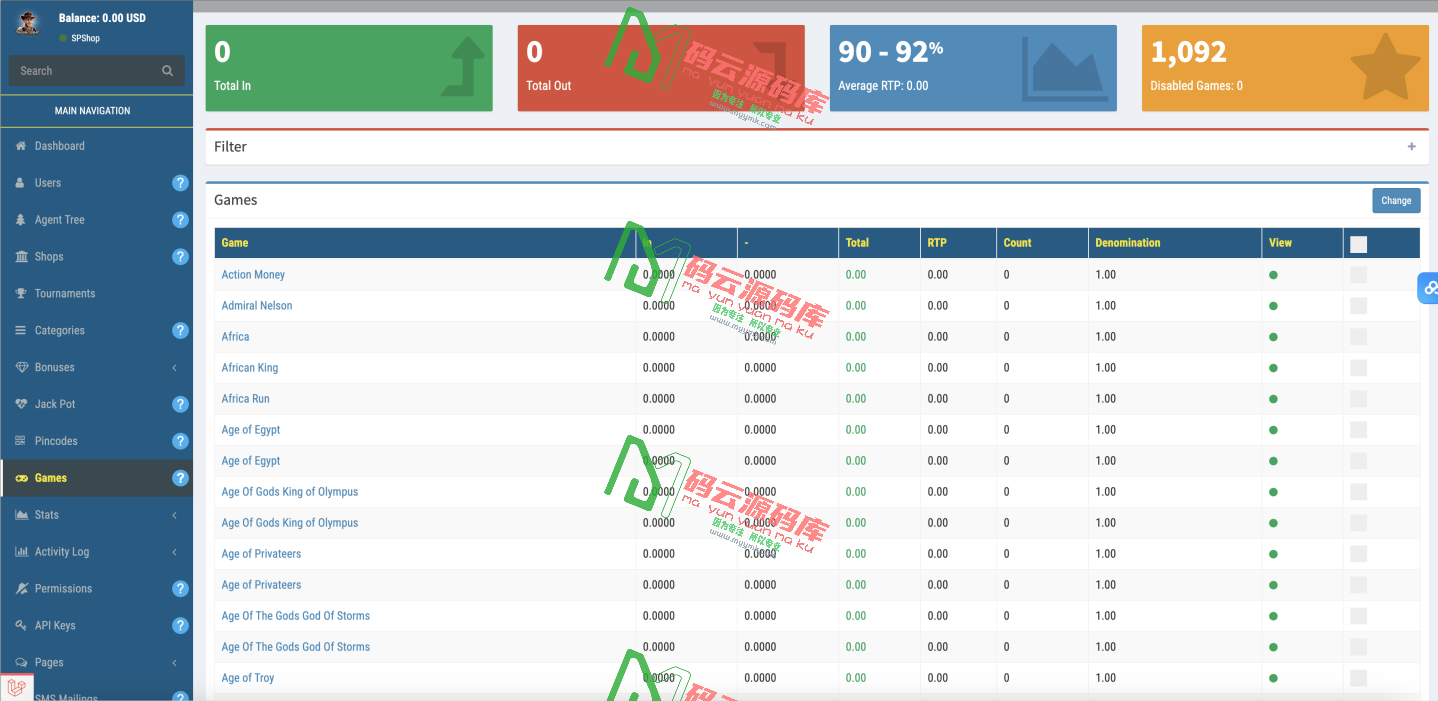Toggle the select-all checkbox in table header
The height and width of the screenshot is (701, 1438).
pyautogui.click(x=1358, y=243)
